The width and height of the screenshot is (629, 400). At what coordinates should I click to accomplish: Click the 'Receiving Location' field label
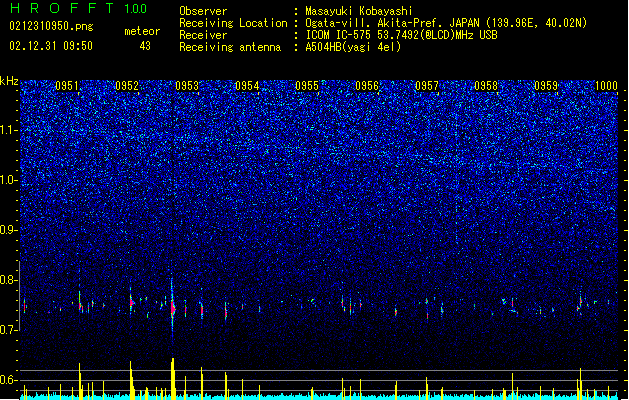click(x=233, y=23)
